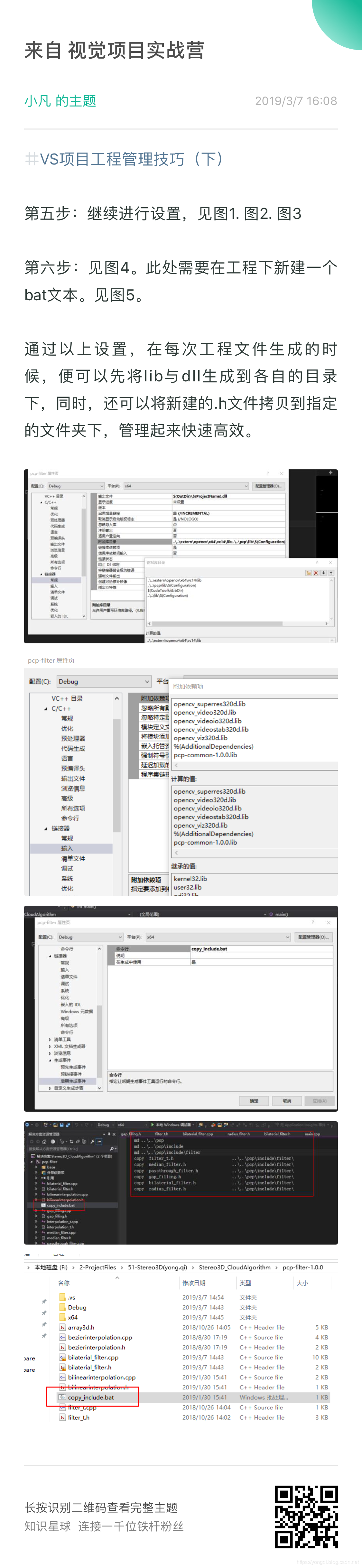Viewport: 362px width, 1568px height.
Task: Open 配置 Debug dropdown in post-build event dialog
Action: [x=91, y=937]
